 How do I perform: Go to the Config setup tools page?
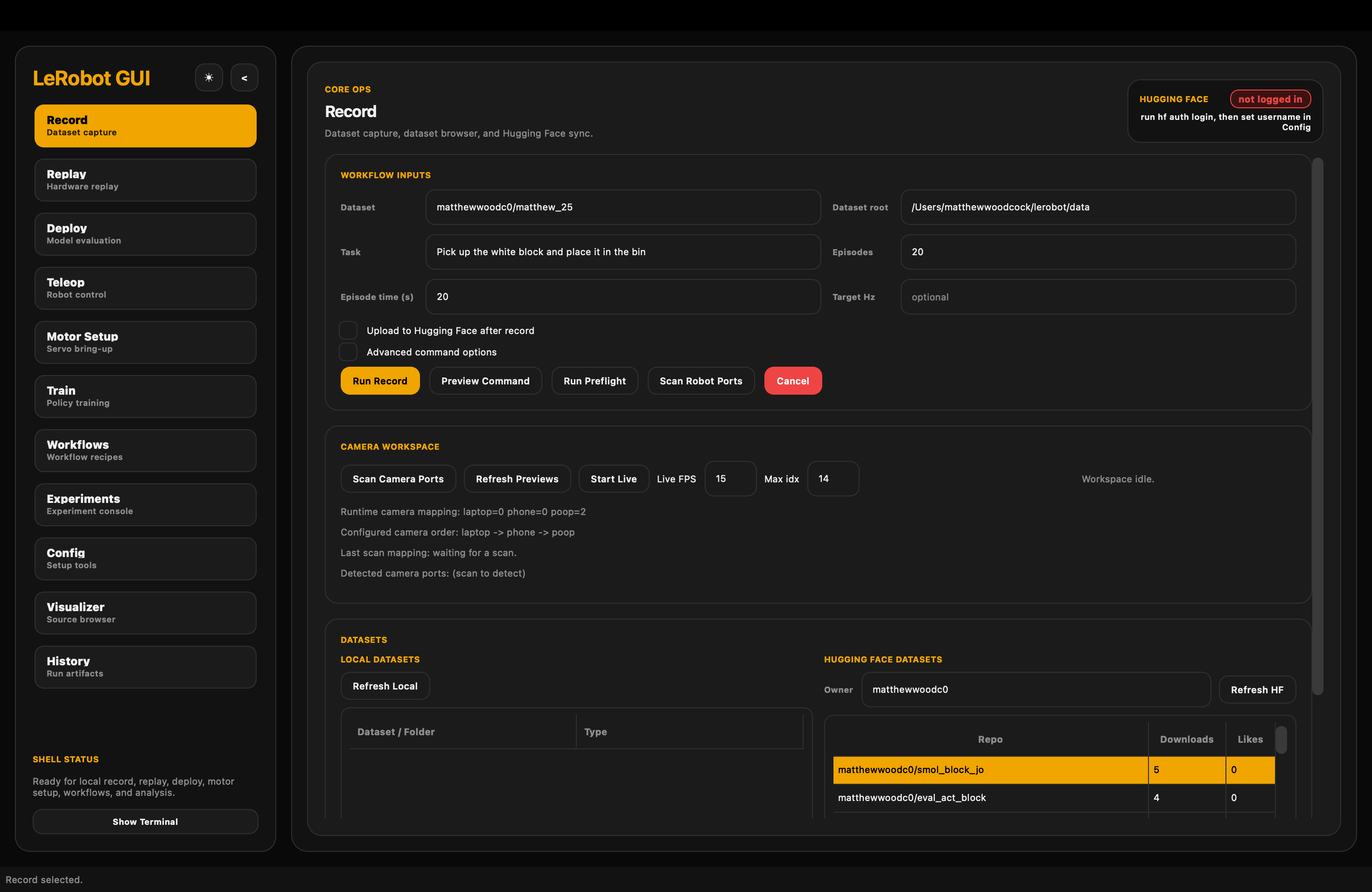(145, 559)
